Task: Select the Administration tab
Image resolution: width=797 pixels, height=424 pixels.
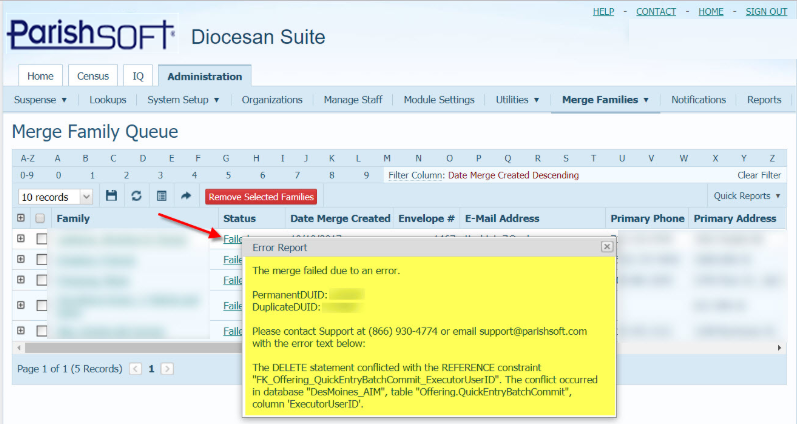Action: click(x=205, y=76)
